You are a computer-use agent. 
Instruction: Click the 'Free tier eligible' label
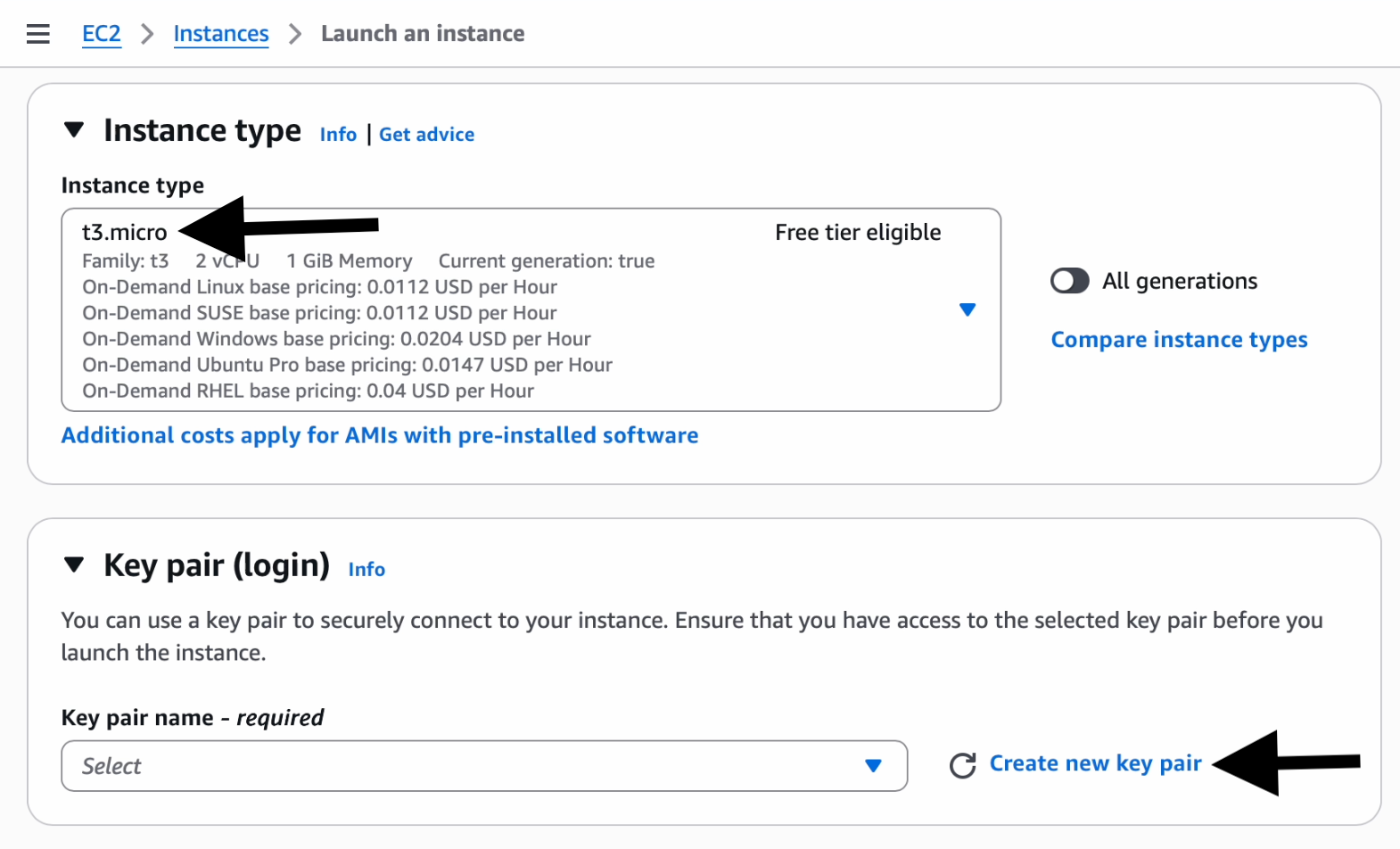pos(858,233)
